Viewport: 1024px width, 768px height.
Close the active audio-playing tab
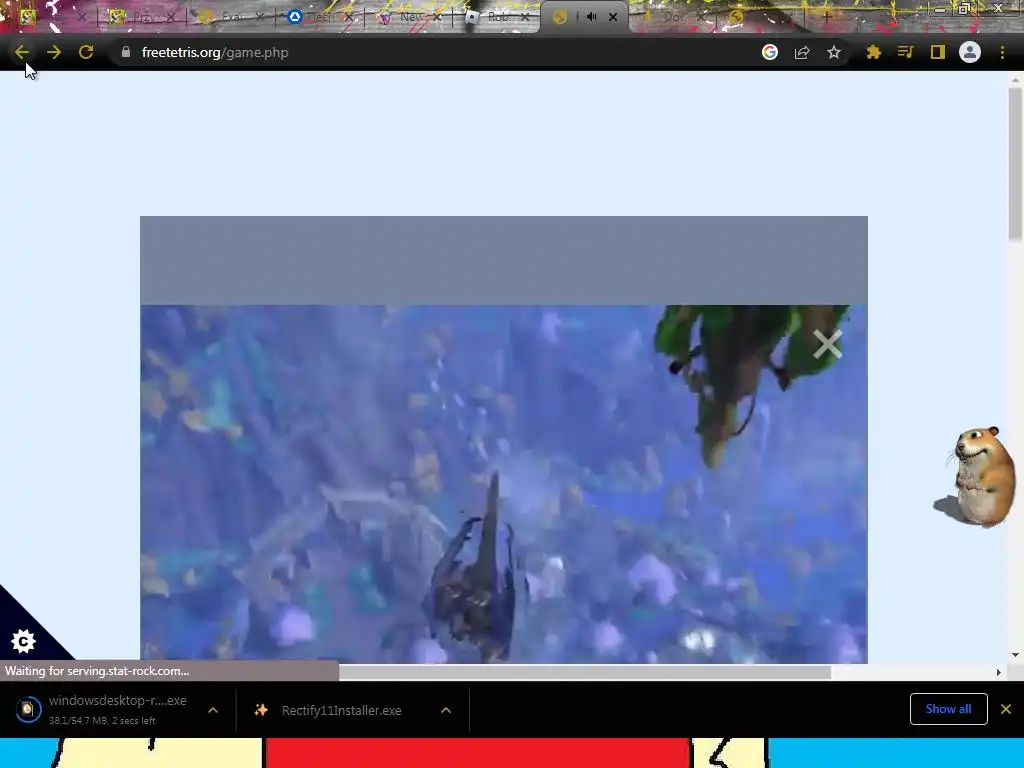point(613,17)
